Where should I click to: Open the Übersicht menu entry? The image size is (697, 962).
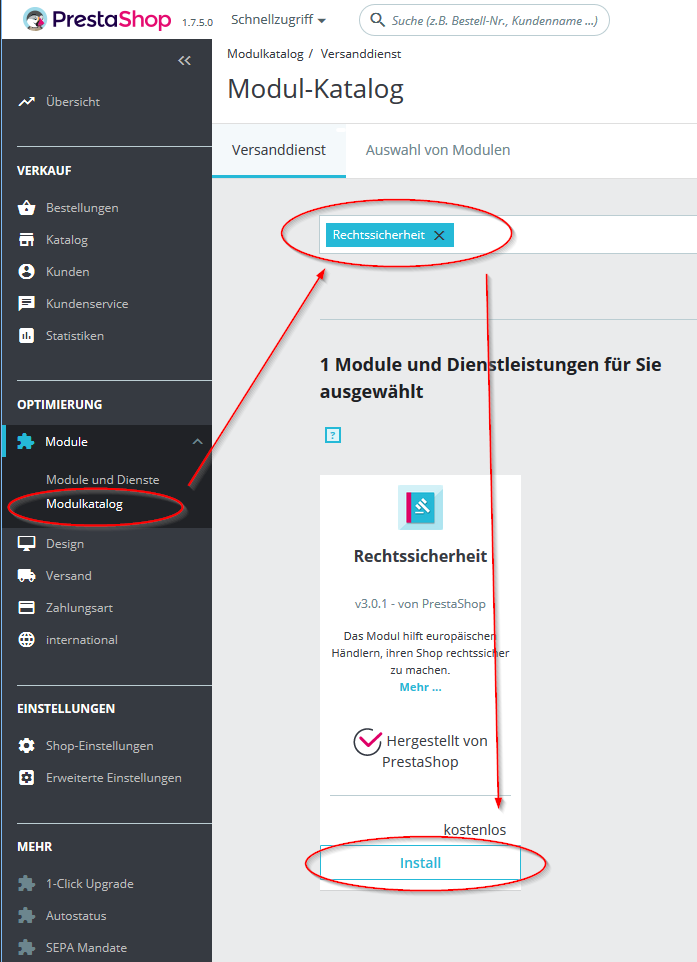pos(73,102)
